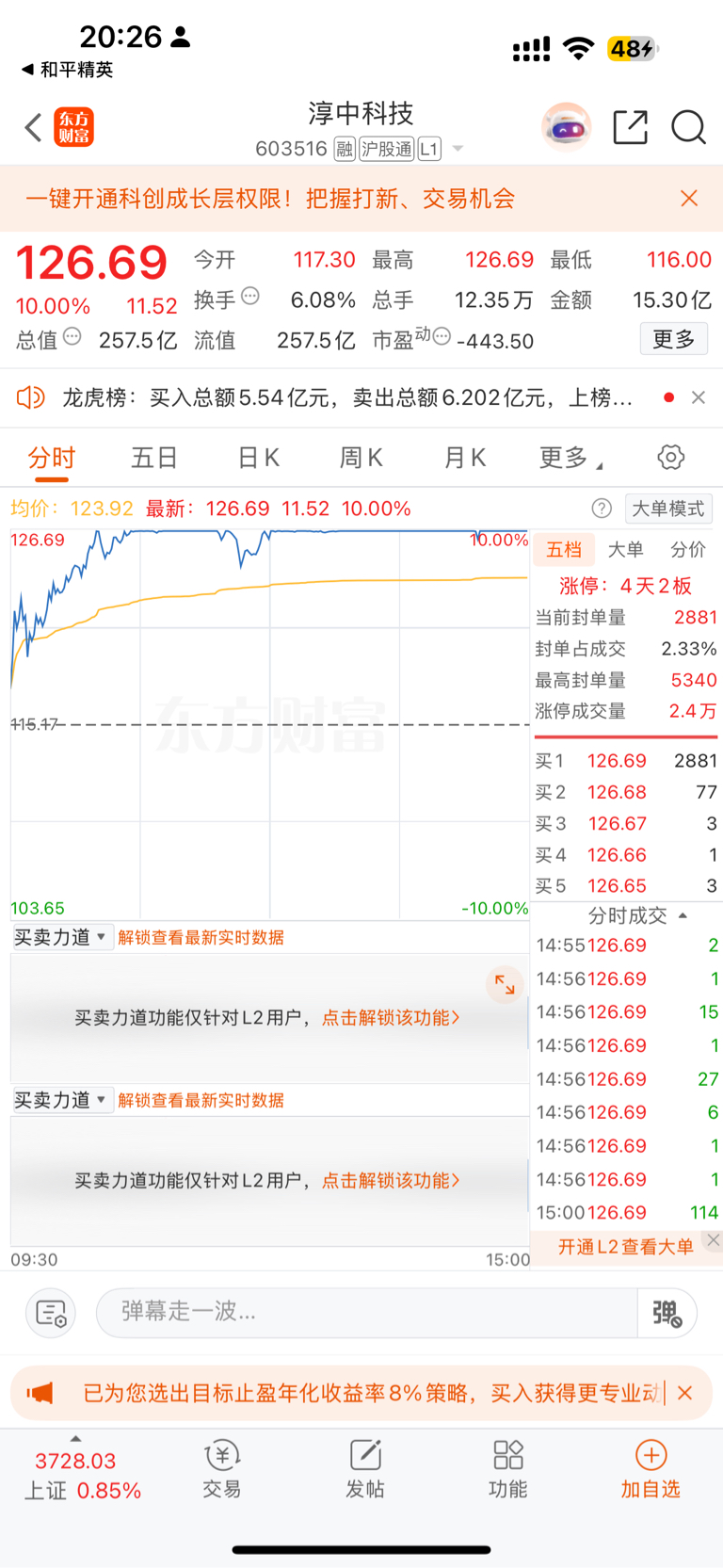Return to 和平精英 app
Image resolution: width=723 pixels, height=1568 pixels.
(x=67, y=70)
